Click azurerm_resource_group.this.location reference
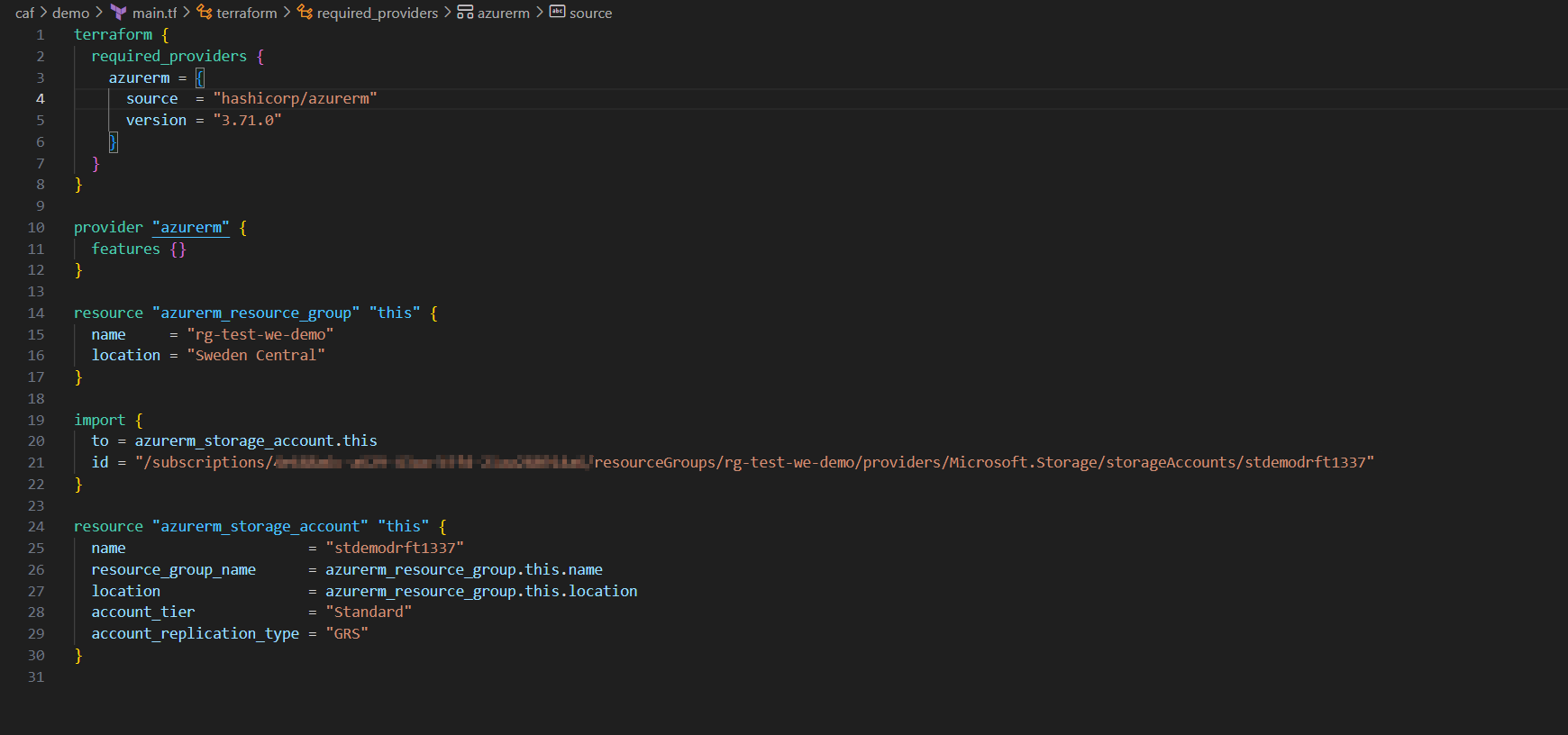 pyautogui.click(x=481, y=591)
